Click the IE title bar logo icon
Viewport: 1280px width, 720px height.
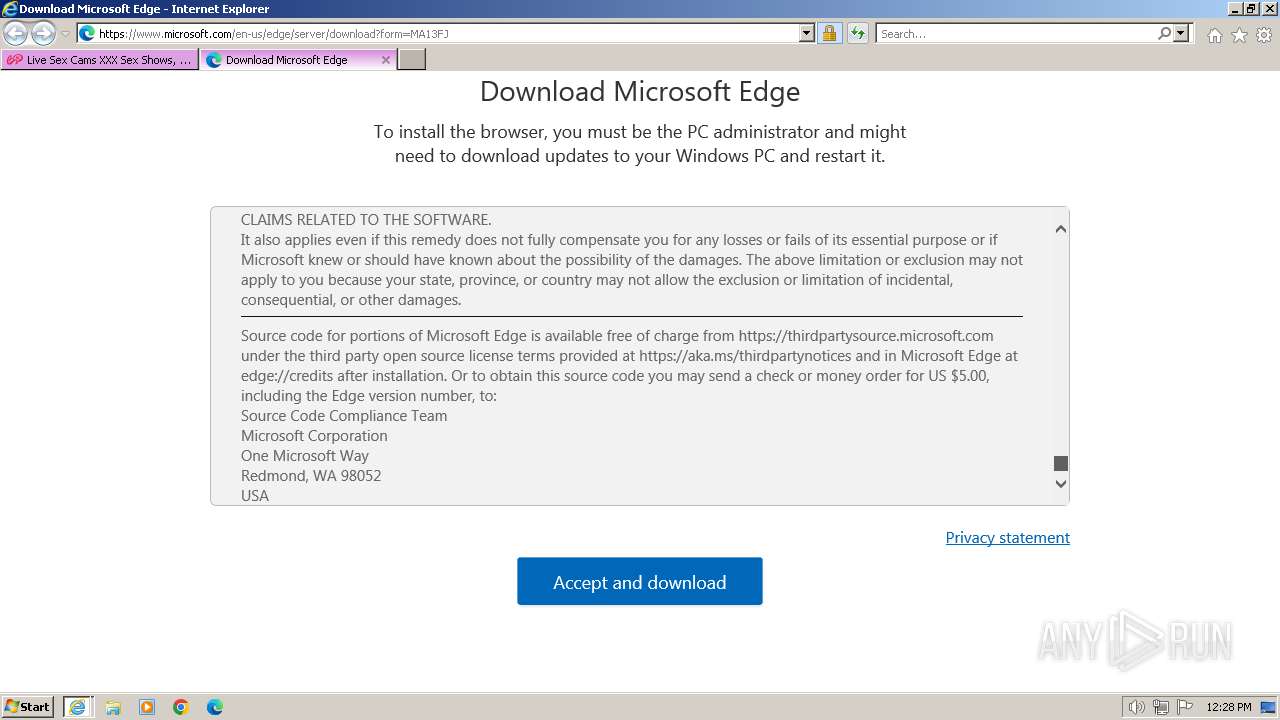click(10, 9)
